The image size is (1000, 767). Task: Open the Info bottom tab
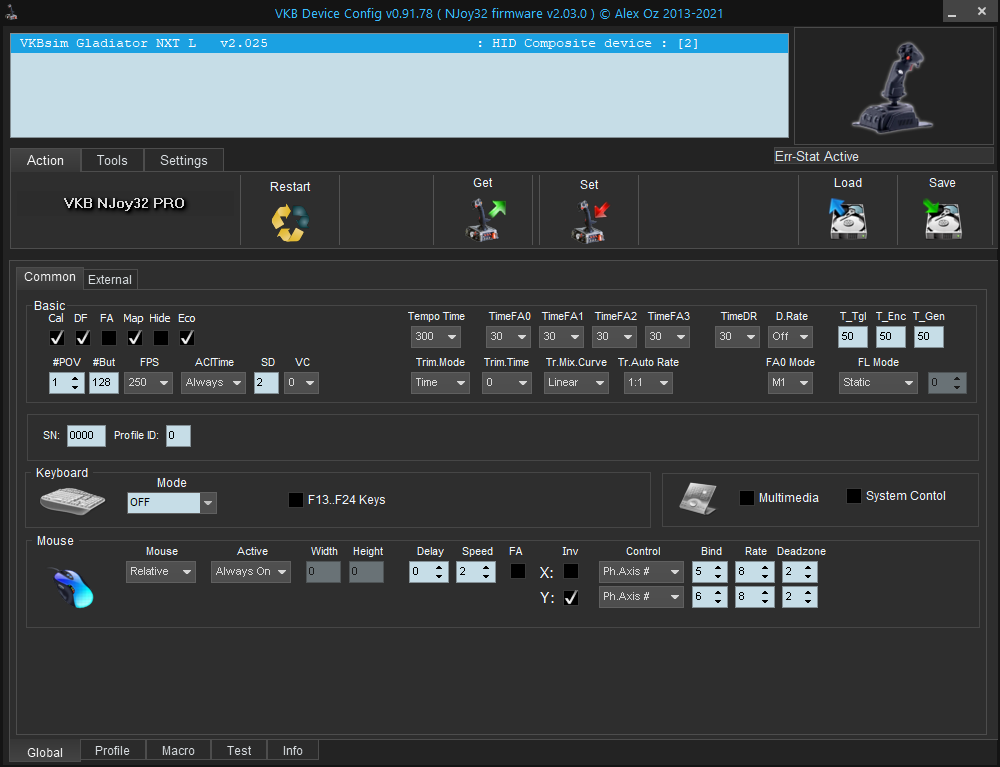293,750
